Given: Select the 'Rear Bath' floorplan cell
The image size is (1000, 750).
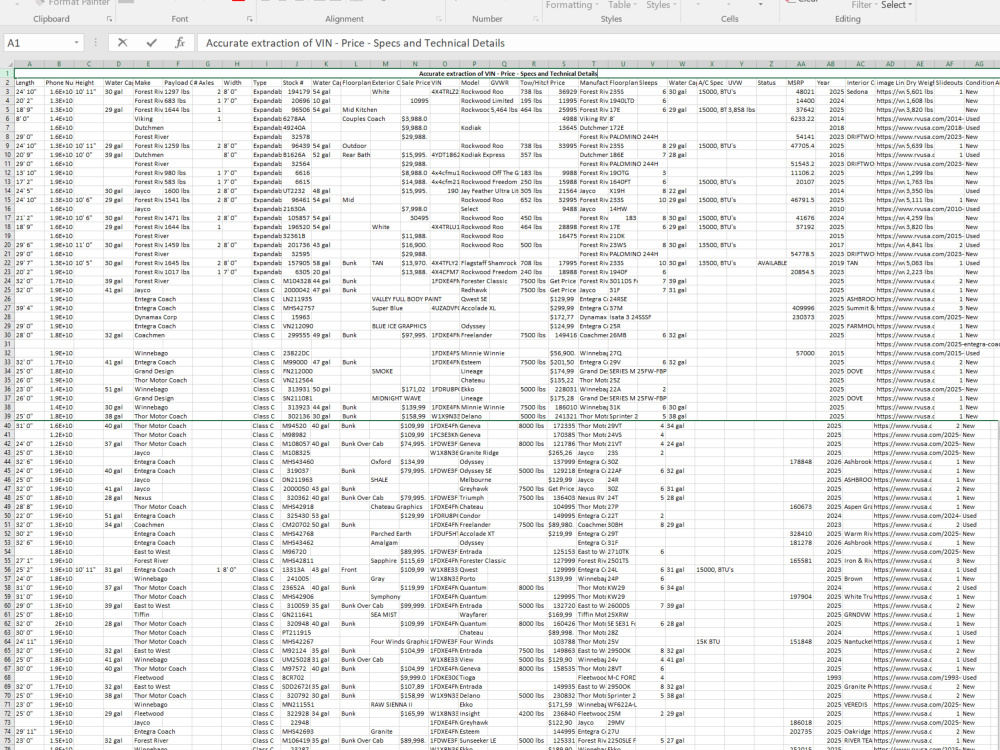Looking at the screenshot, I should [x=356, y=155].
